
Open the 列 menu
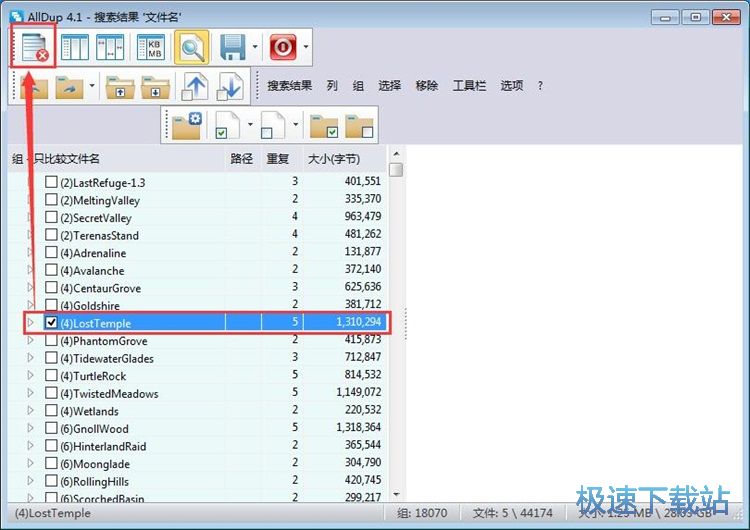332,86
